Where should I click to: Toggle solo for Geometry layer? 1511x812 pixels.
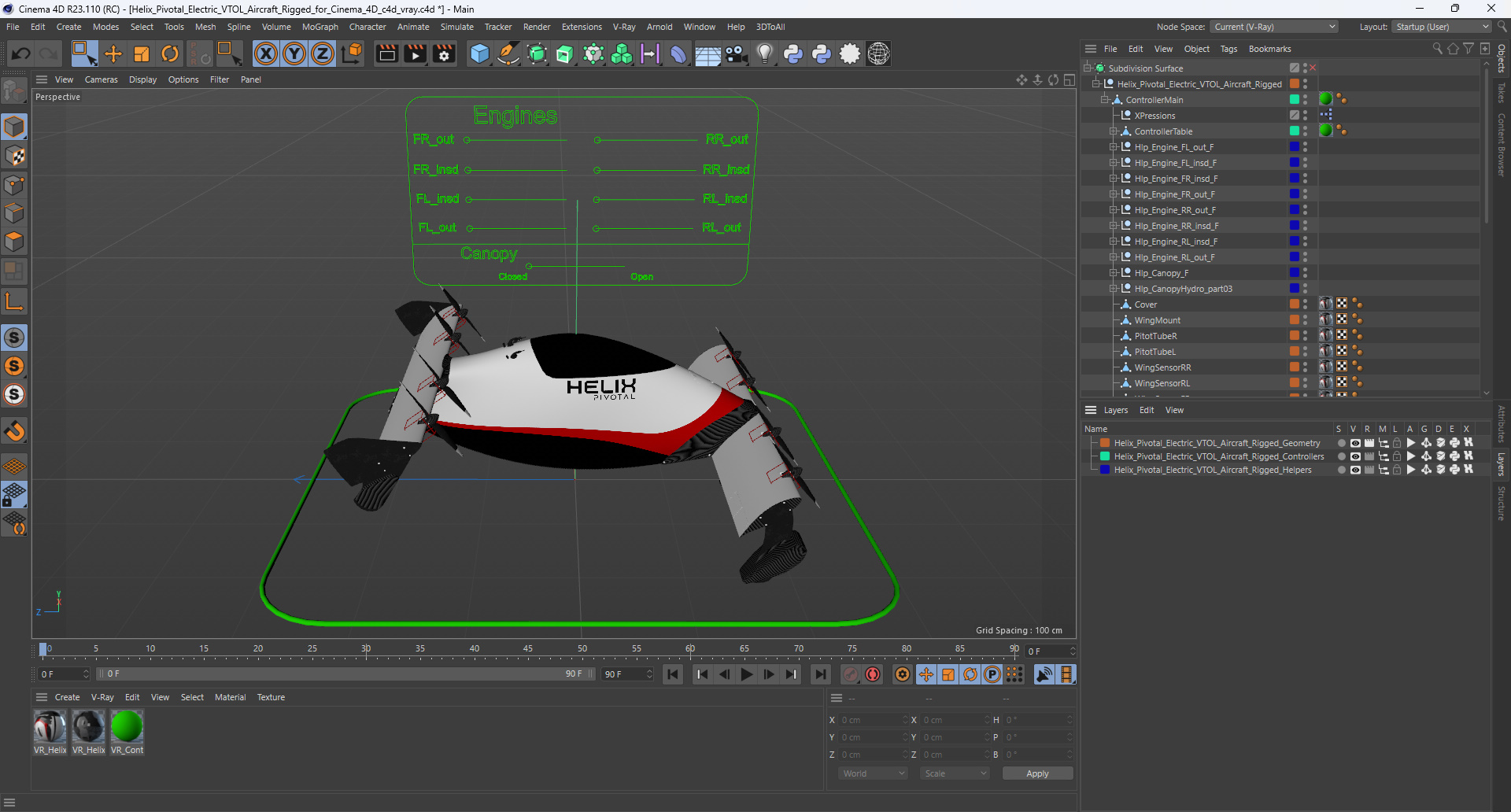(x=1341, y=443)
